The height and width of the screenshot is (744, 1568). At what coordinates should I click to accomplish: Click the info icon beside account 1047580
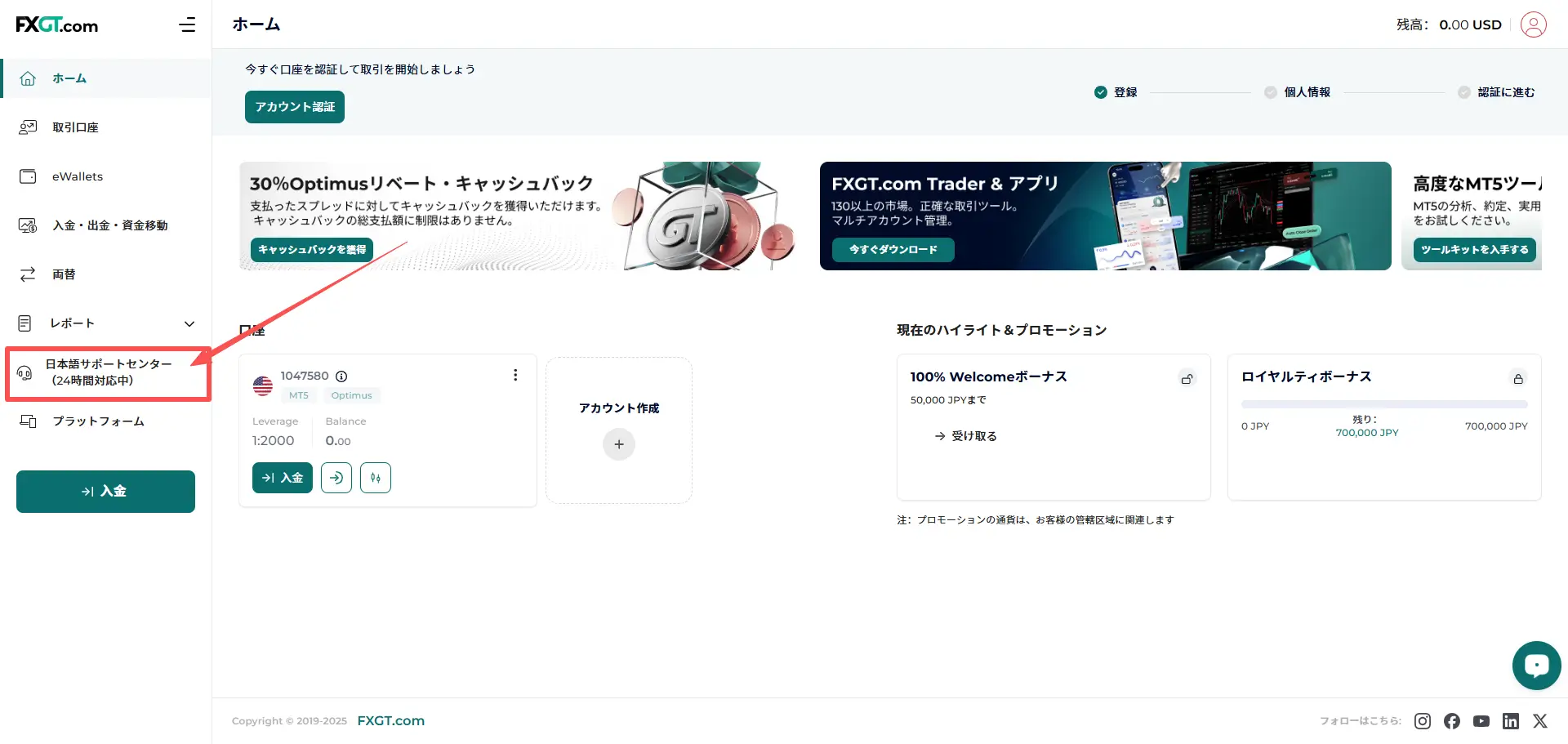pos(341,376)
